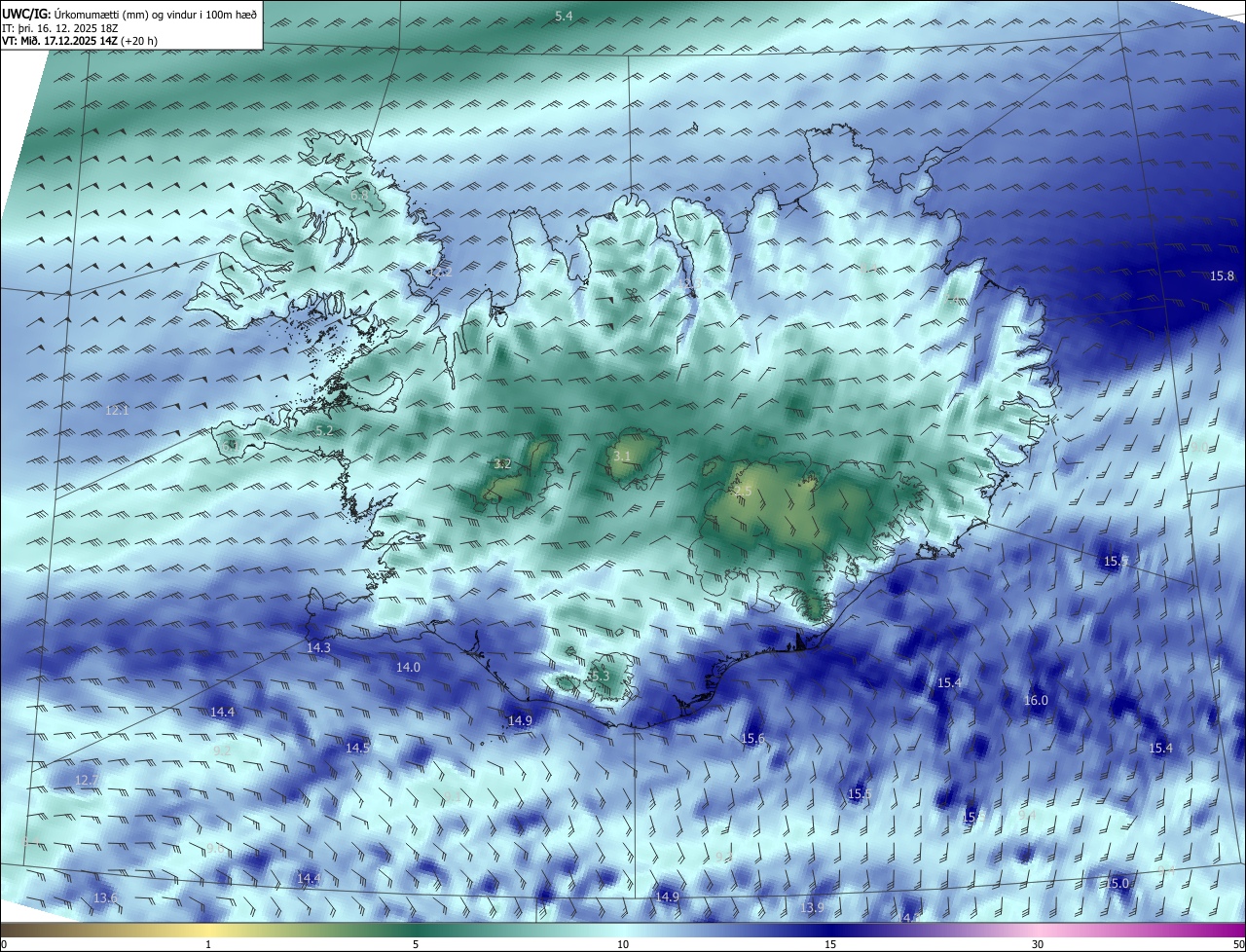The image size is (1246, 952).
Task: Click the 3.2 value on the glacier
Action: click(x=502, y=463)
